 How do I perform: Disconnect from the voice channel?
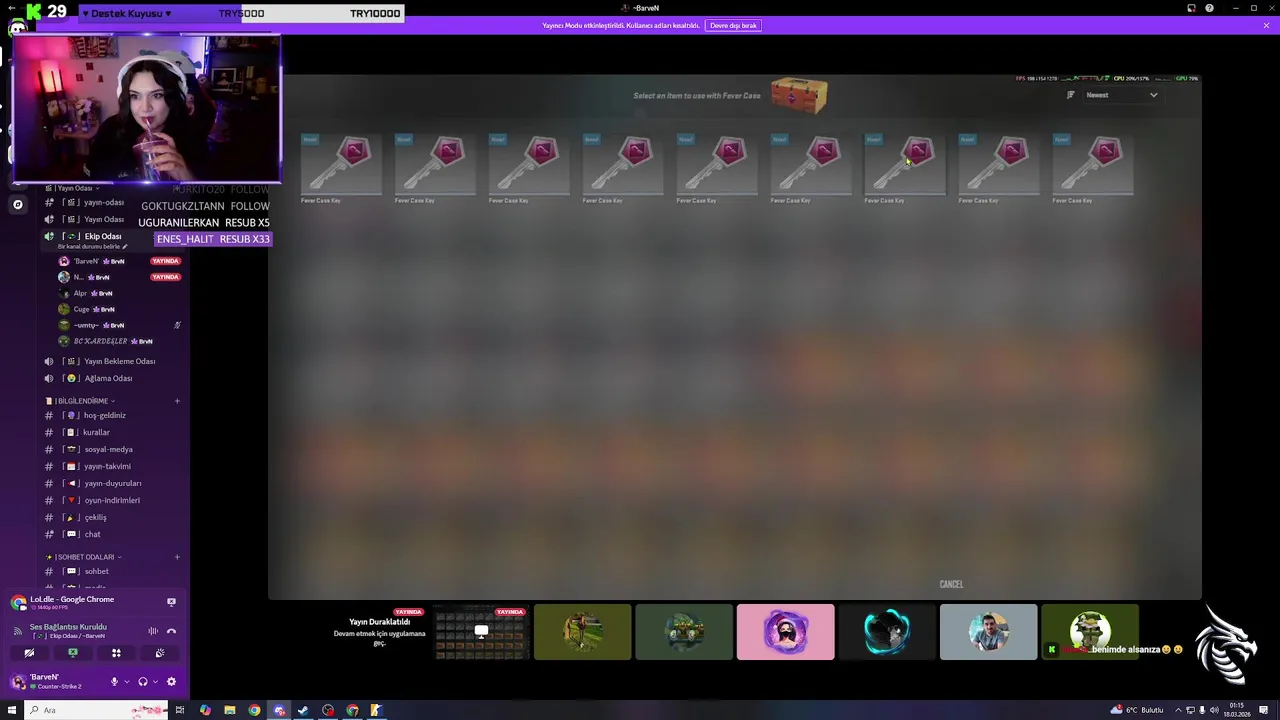pyautogui.click(x=171, y=631)
